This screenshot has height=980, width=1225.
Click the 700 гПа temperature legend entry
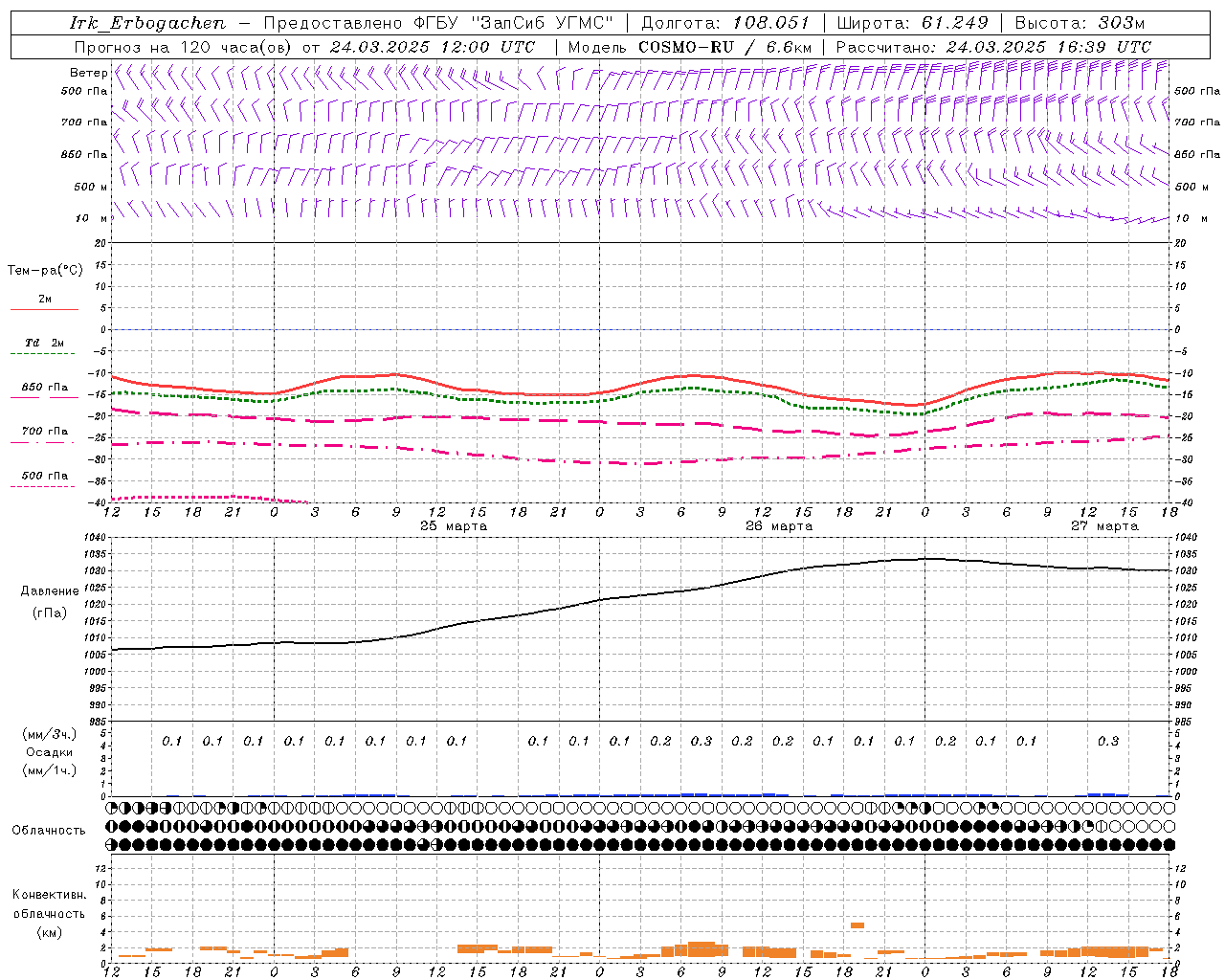click(x=45, y=431)
